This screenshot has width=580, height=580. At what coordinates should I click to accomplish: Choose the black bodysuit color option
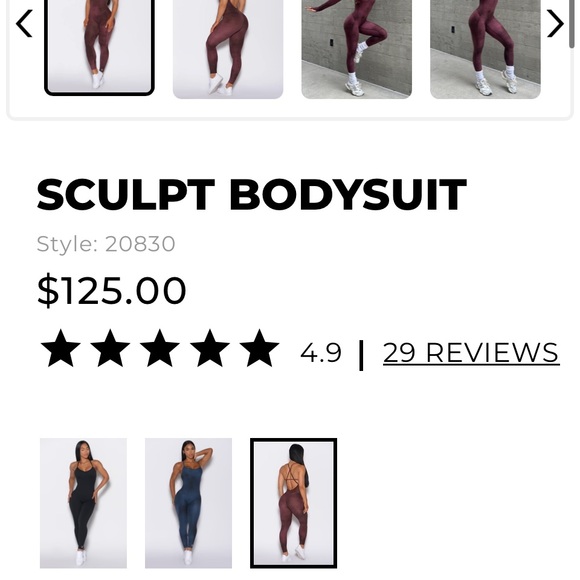[x=83, y=503]
